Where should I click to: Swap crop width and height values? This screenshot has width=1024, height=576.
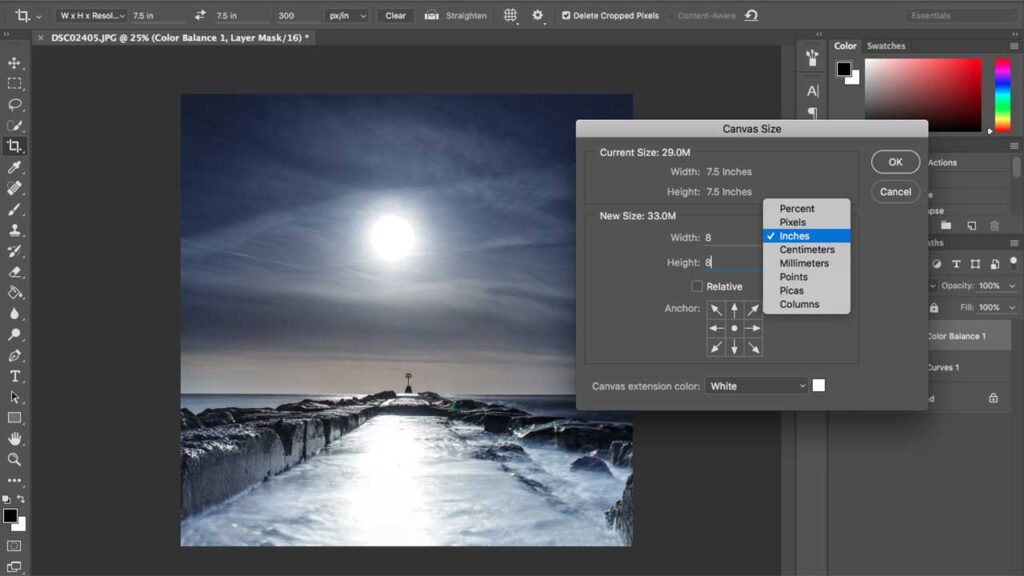200,15
